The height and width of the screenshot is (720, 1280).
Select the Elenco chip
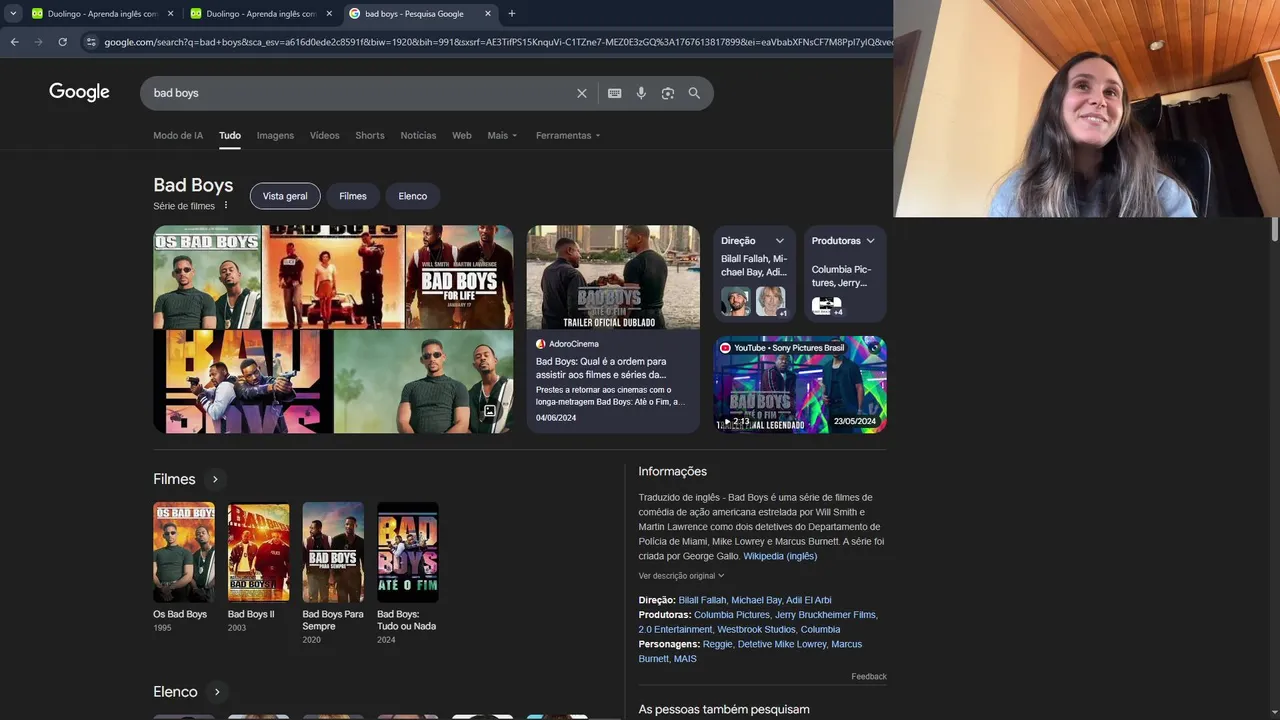click(x=413, y=196)
